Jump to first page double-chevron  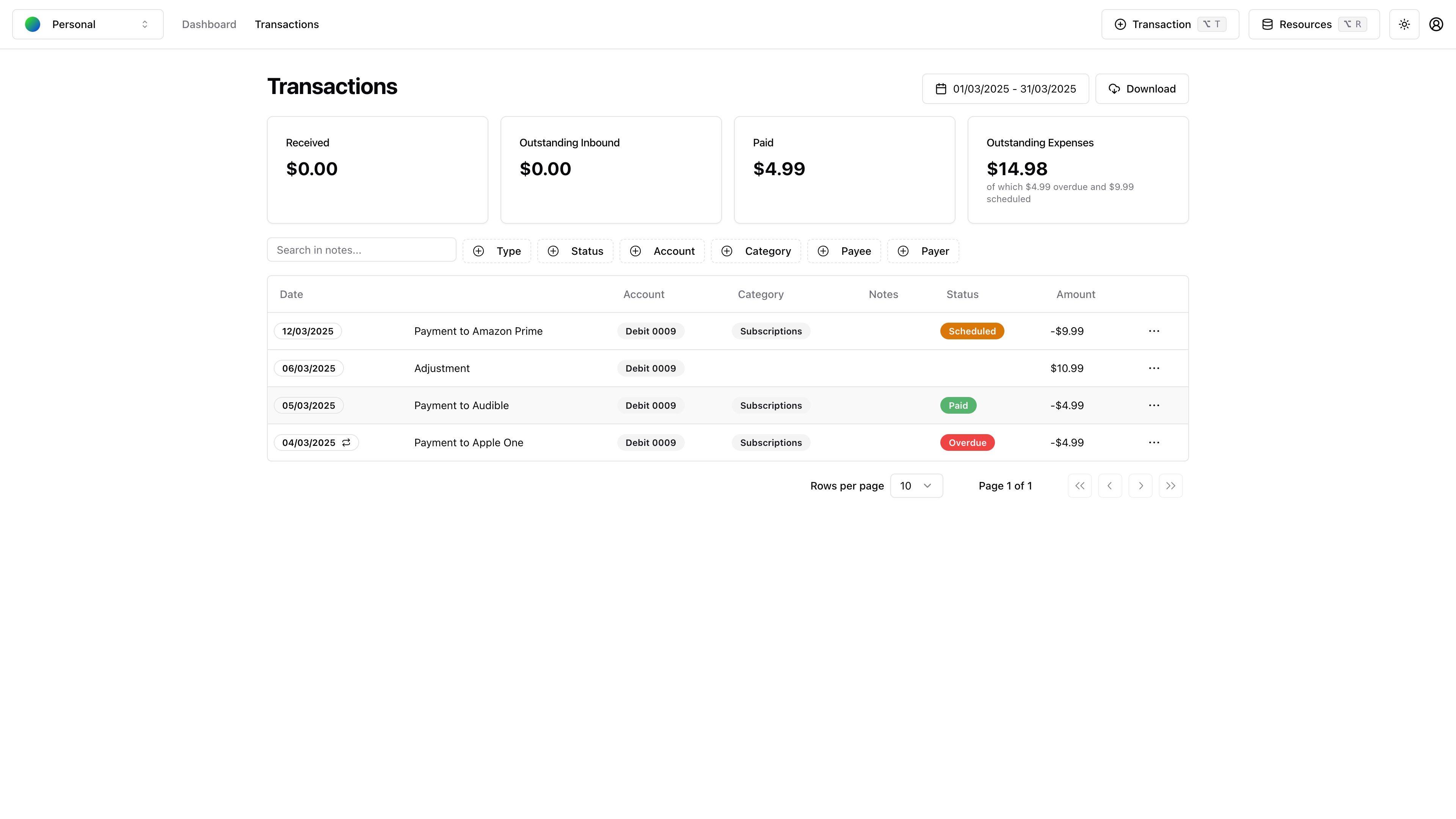(x=1079, y=485)
